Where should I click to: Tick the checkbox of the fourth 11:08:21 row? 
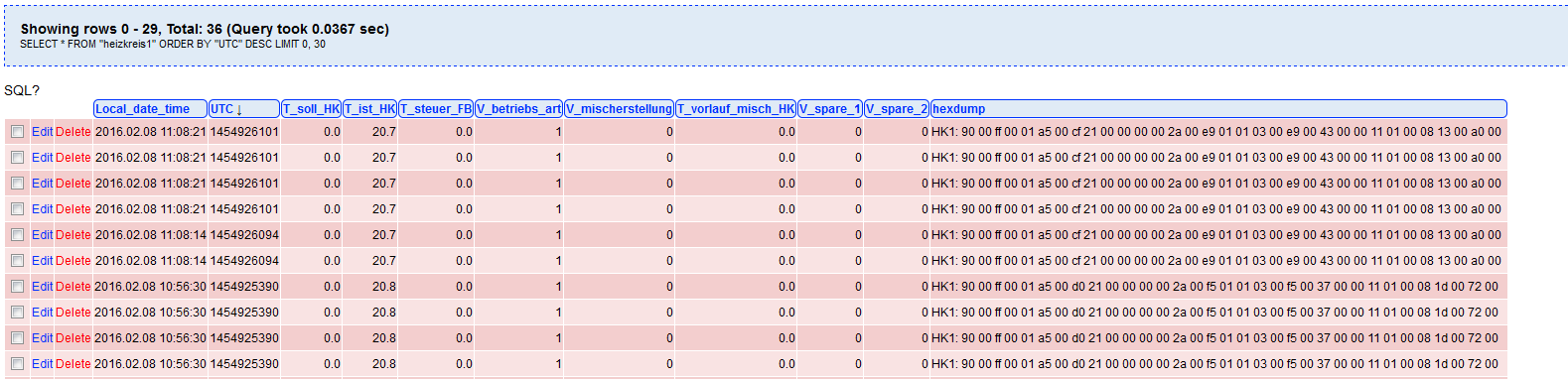17,209
